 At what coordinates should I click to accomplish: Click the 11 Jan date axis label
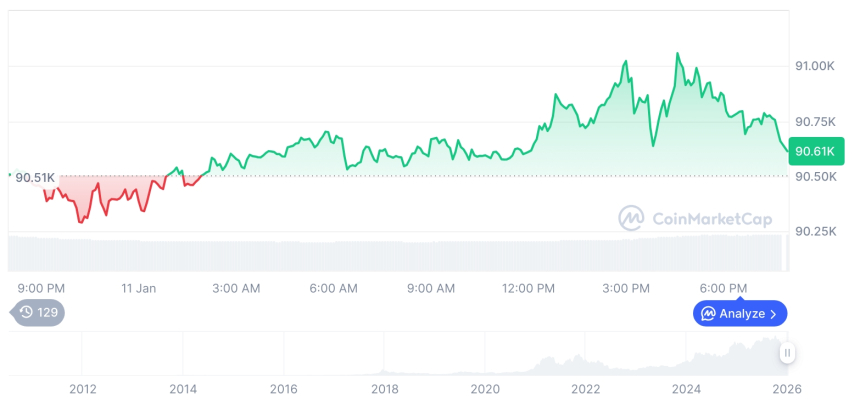(x=139, y=289)
